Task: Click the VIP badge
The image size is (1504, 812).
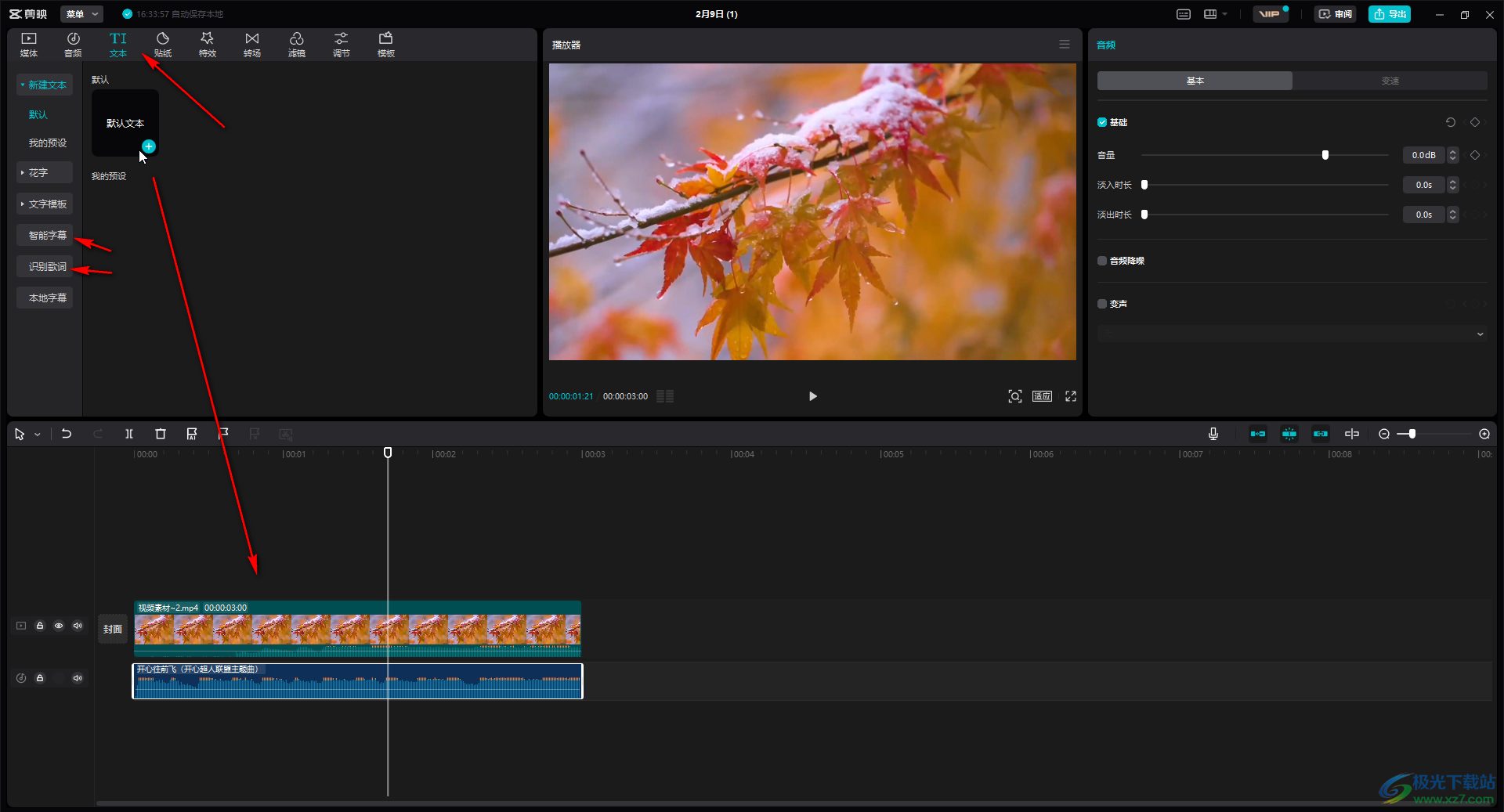Action: coord(1271,14)
